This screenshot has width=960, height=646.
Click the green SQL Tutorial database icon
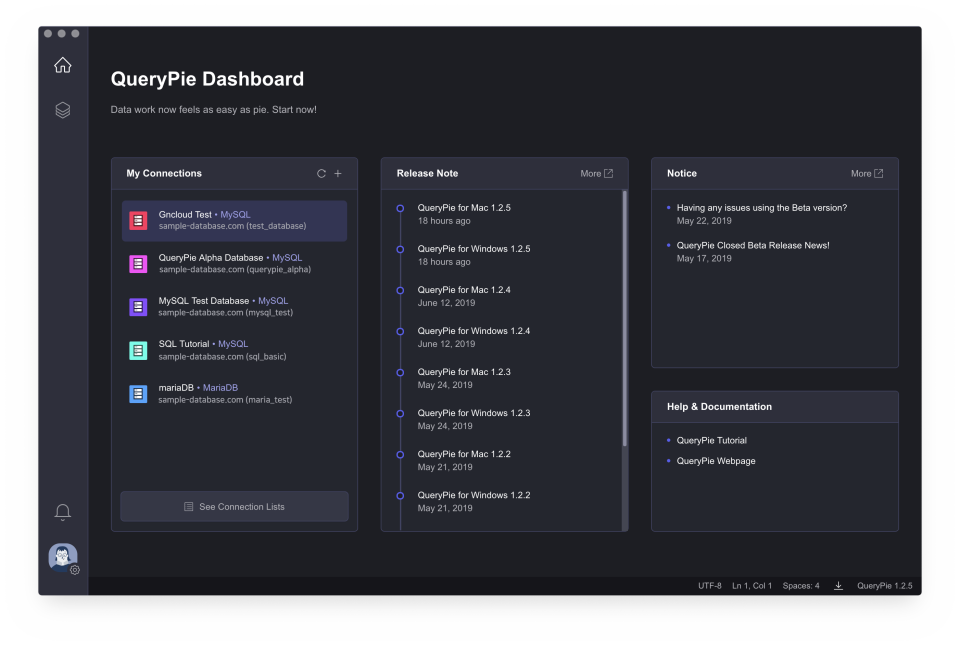tap(138, 350)
